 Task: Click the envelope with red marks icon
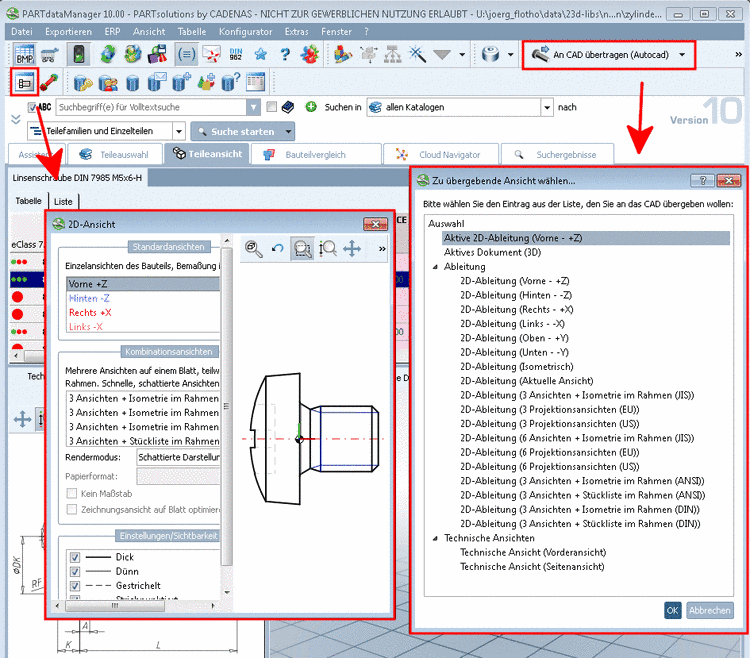(x=211, y=54)
